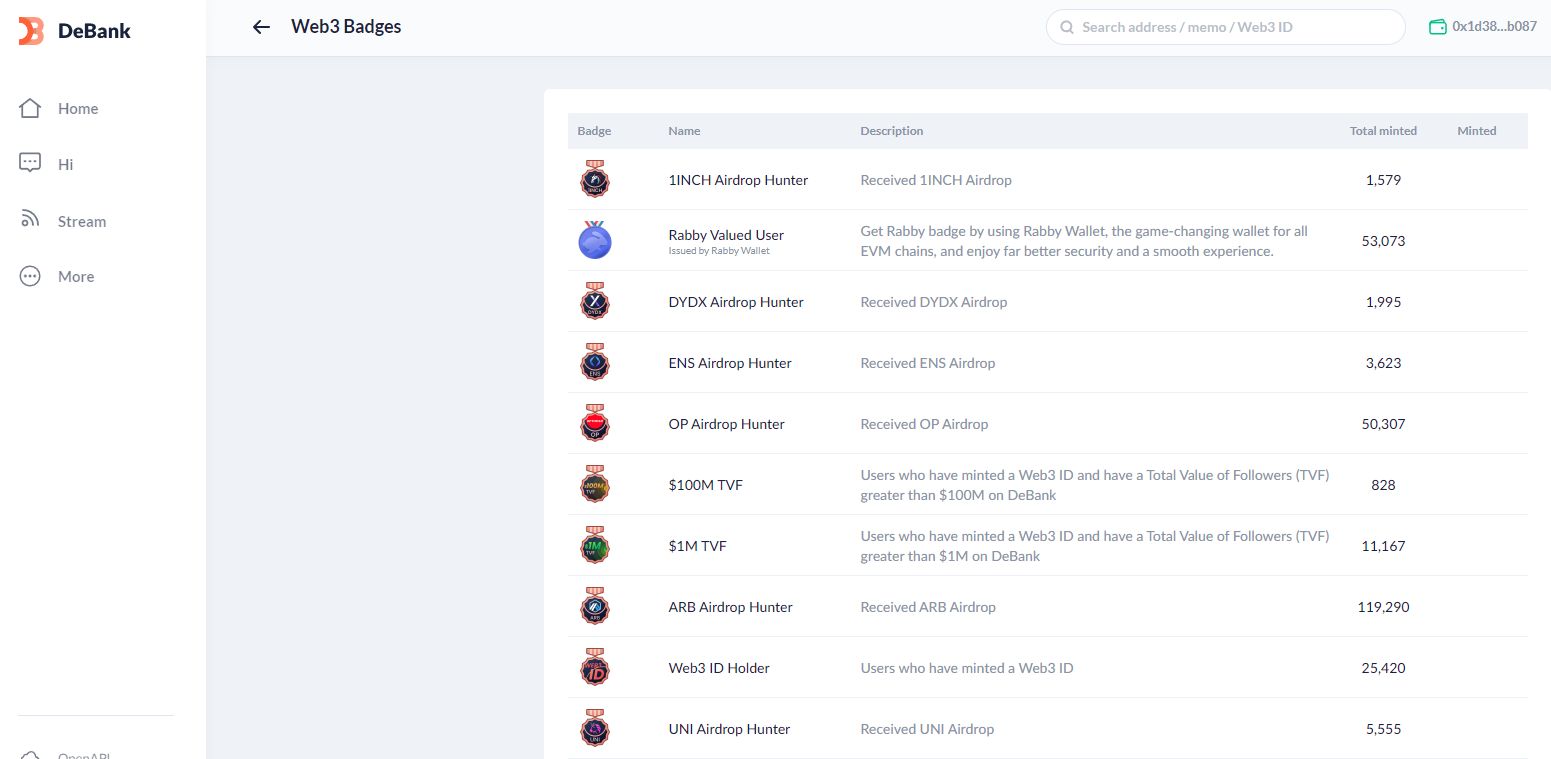Viewport: 1551px width, 759px height.
Task: Click the total minted value 11,167
Action: (1383, 546)
